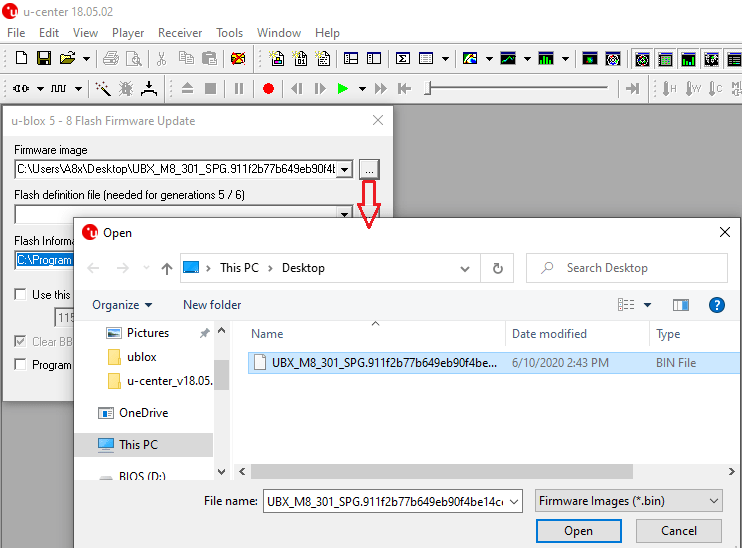The height and width of the screenshot is (548, 742).
Task: Open the Receiver menu
Action: 180,33
